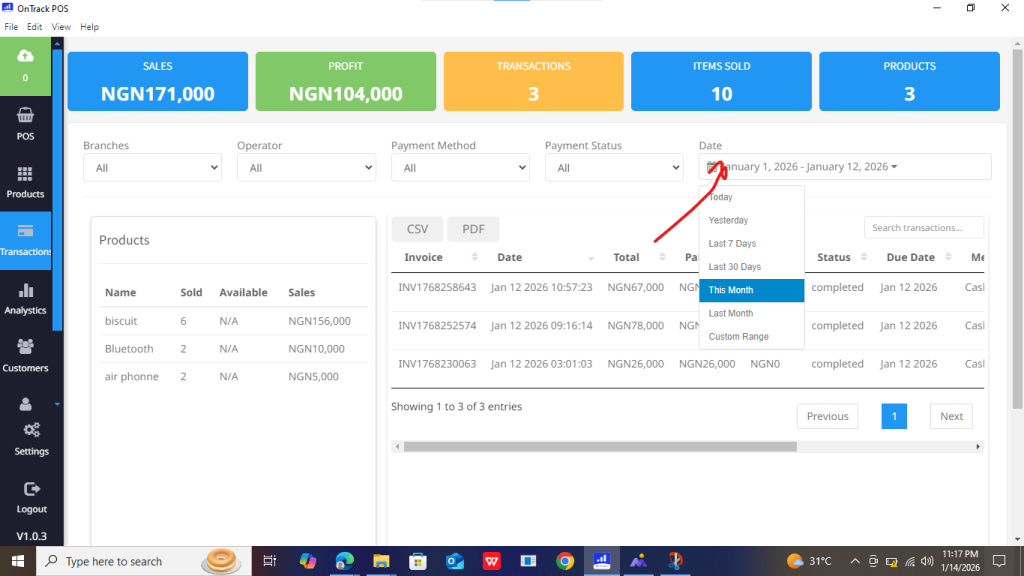Viewport: 1024px width, 576px height.
Task: Open the POS basket icon
Action: point(25,115)
